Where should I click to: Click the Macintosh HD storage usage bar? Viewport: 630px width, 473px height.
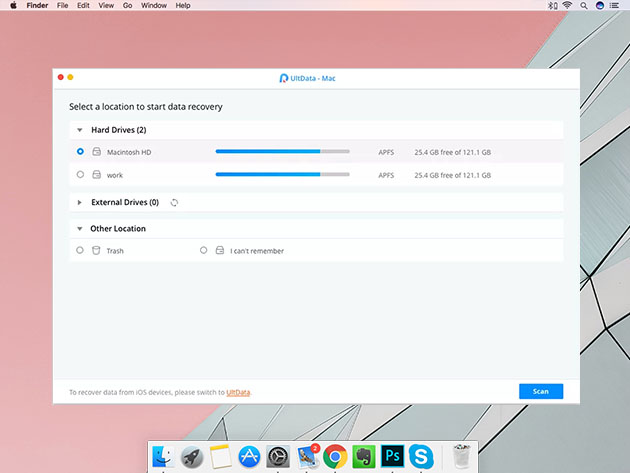pos(282,152)
